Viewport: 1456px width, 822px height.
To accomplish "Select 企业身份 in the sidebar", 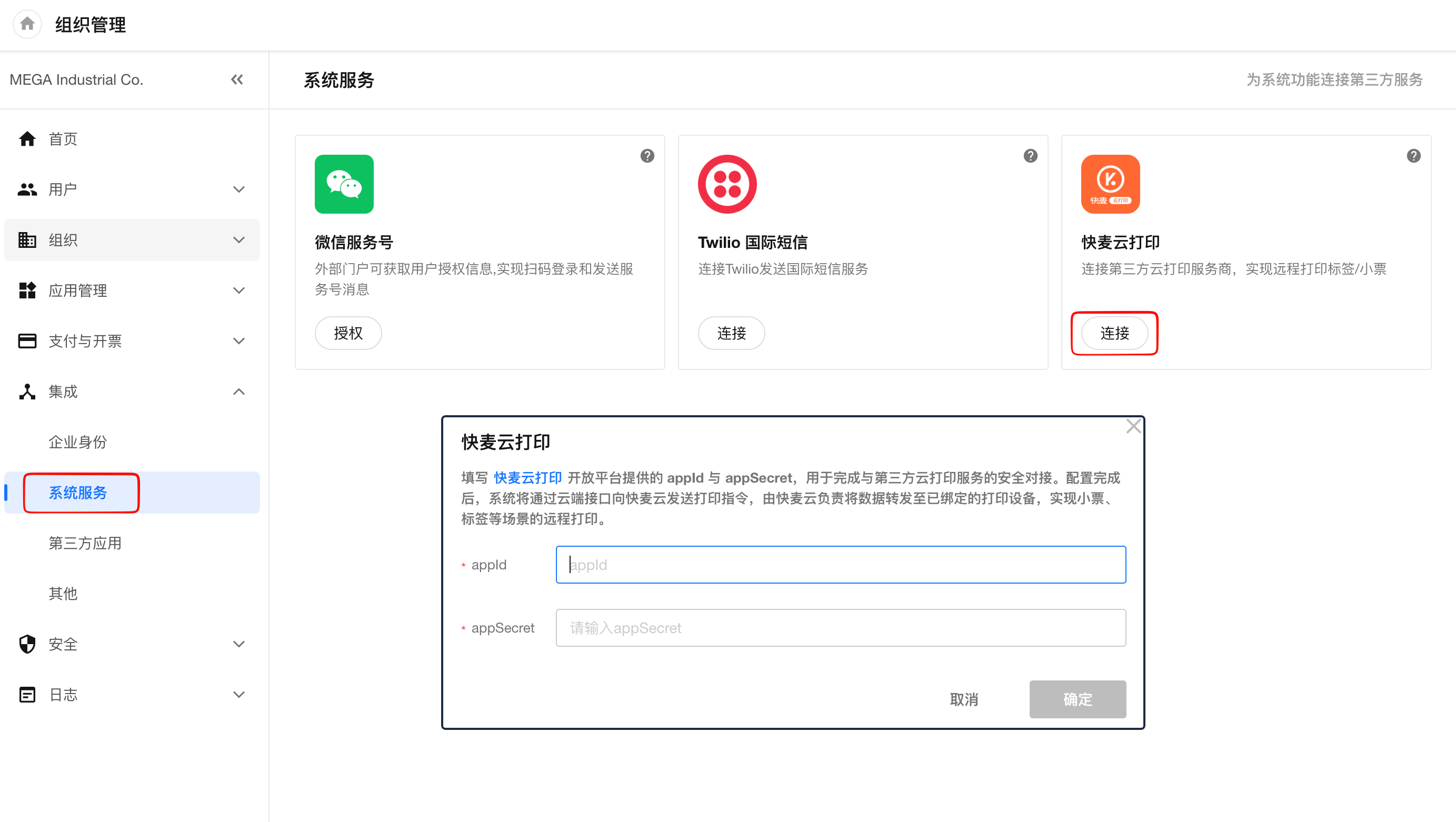I will (77, 442).
